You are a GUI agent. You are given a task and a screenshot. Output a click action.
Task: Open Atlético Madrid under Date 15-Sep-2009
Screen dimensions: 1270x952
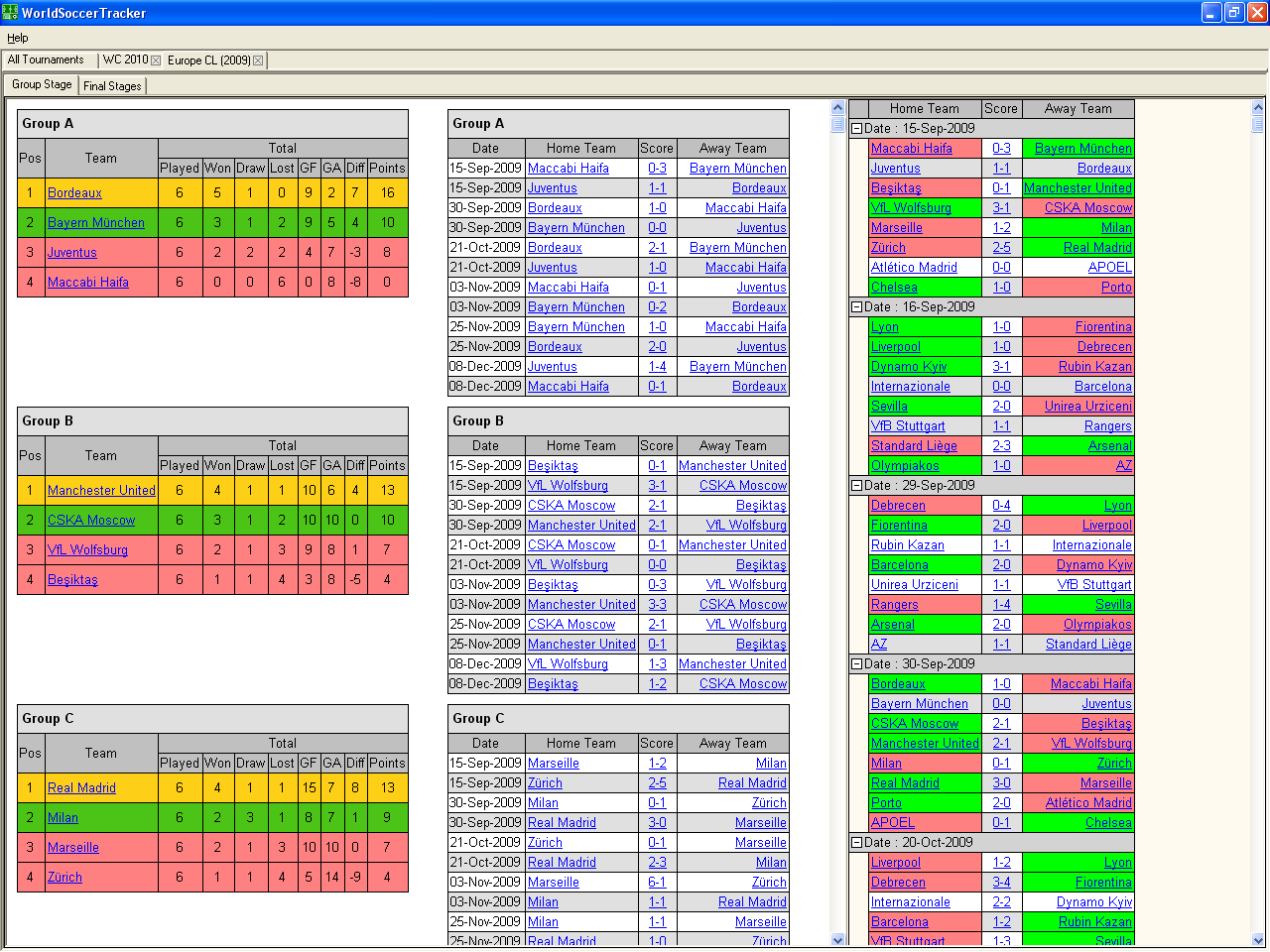click(x=914, y=268)
